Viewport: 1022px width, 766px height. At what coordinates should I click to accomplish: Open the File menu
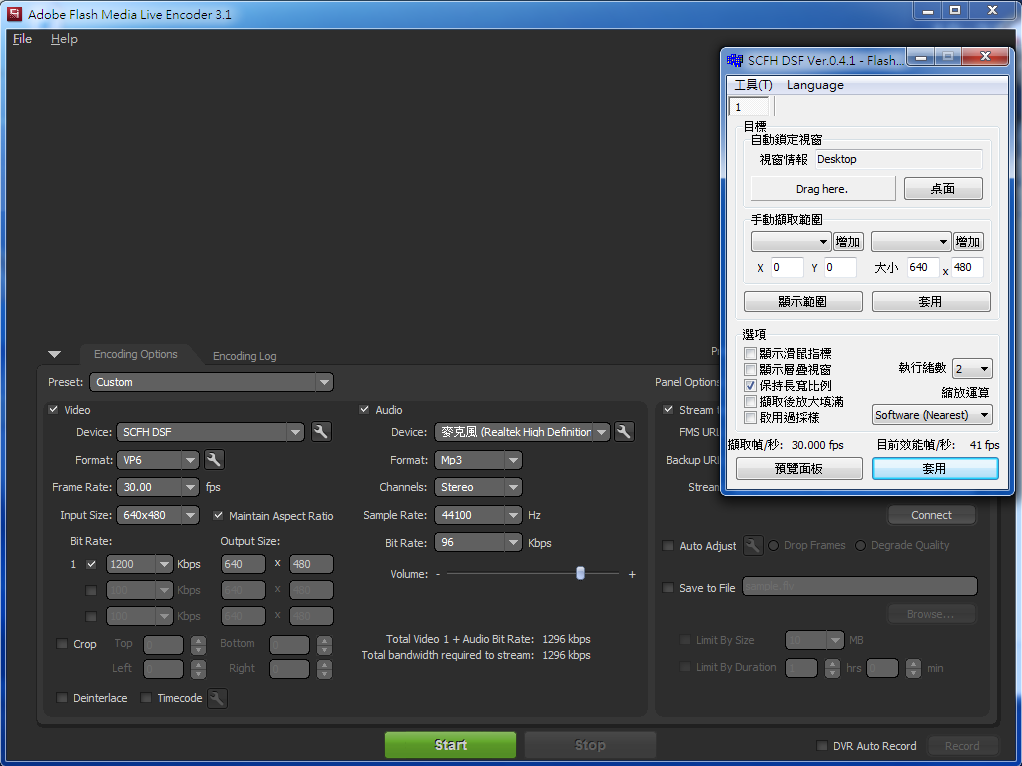point(22,39)
